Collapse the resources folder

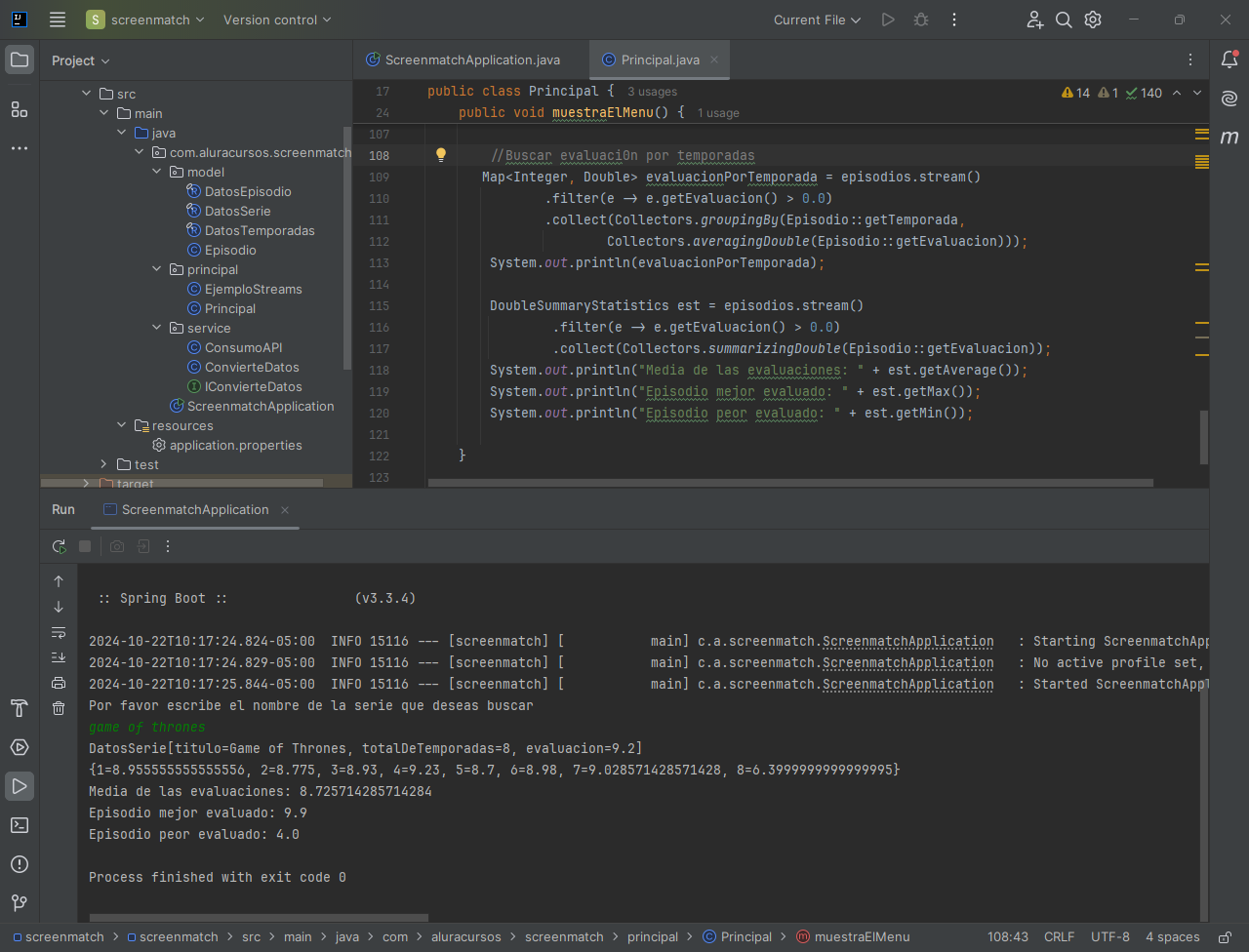coord(121,425)
